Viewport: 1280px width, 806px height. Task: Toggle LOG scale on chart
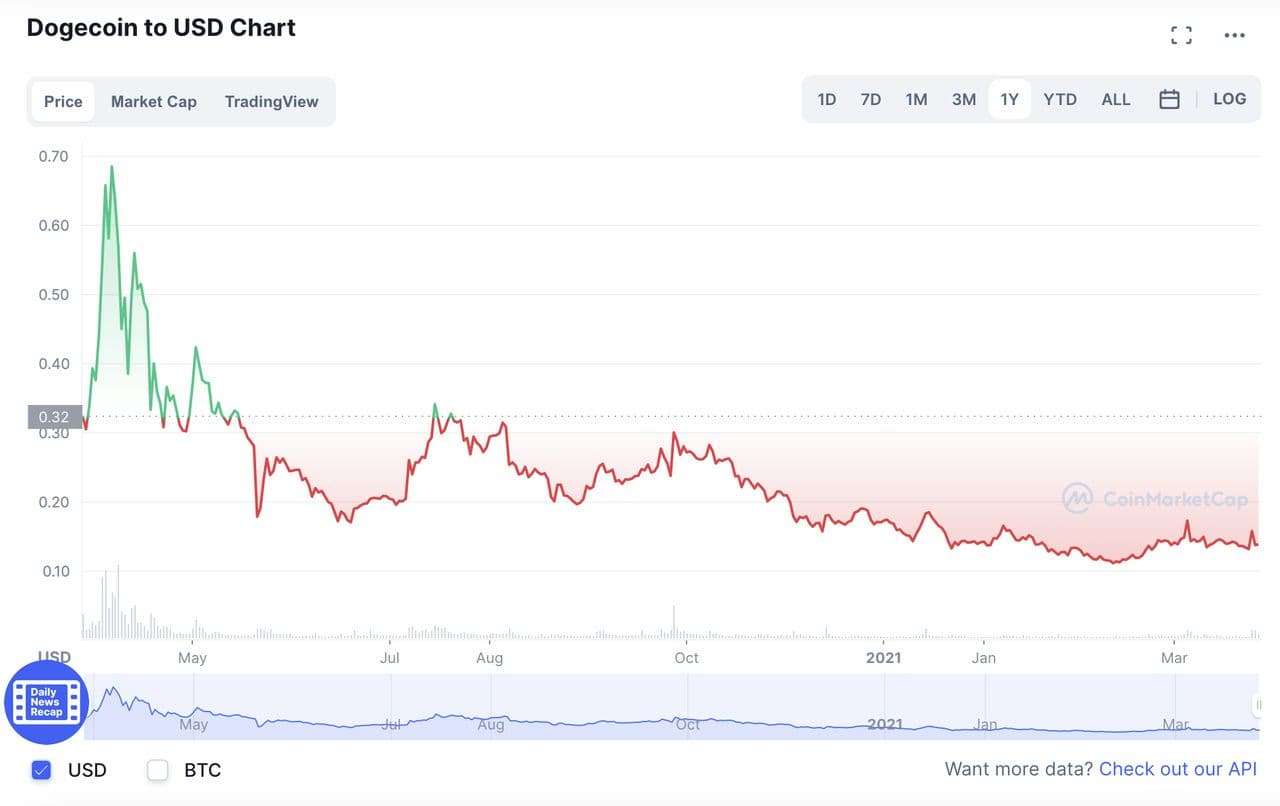point(1229,99)
